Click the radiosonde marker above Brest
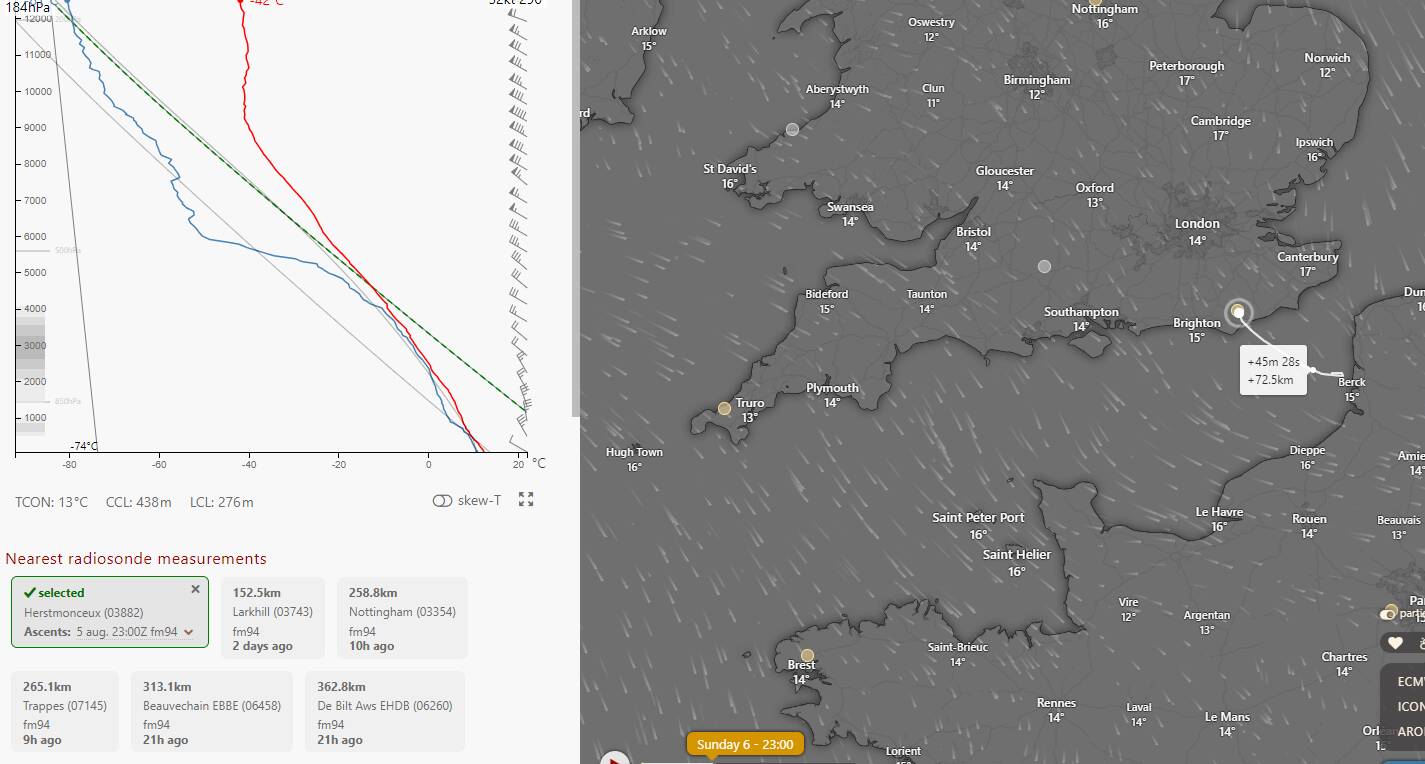 (x=807, y=655)
